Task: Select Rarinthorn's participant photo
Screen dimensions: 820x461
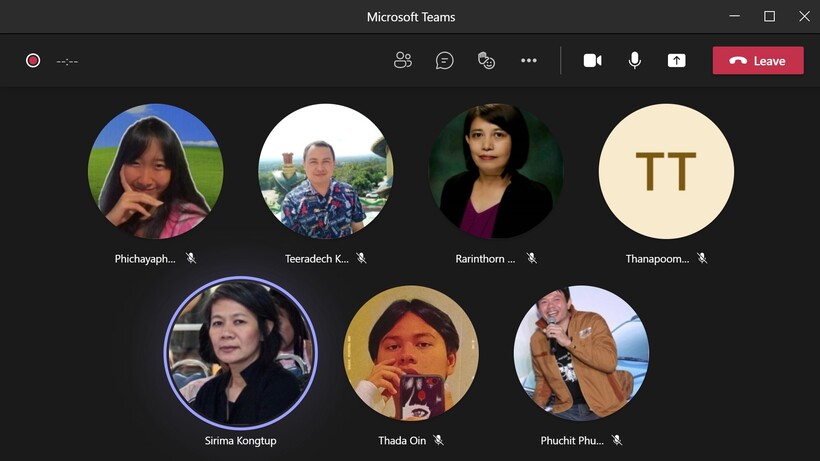Action: coord(496,171)
